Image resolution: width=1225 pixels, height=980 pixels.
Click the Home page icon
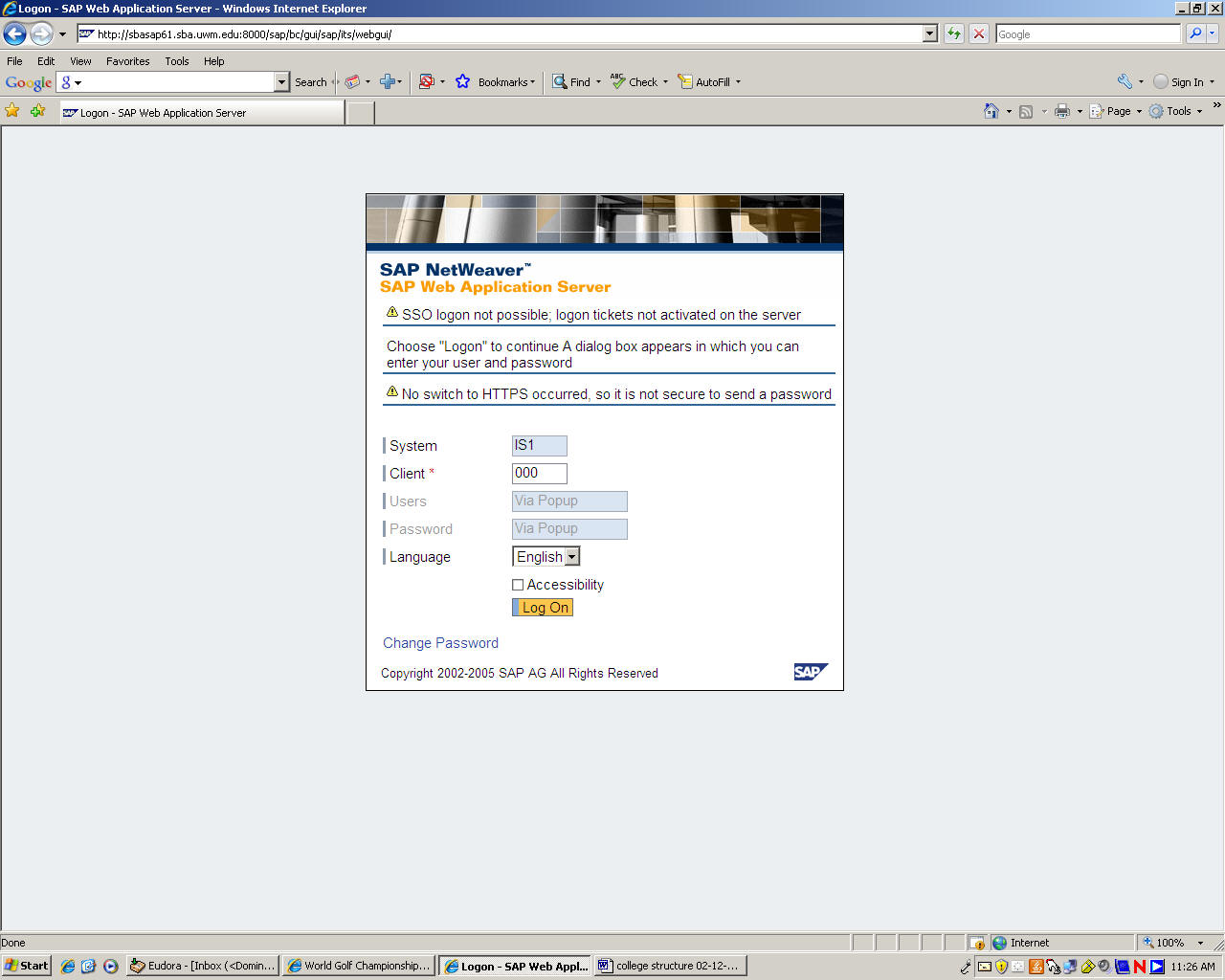click(991, 111)
